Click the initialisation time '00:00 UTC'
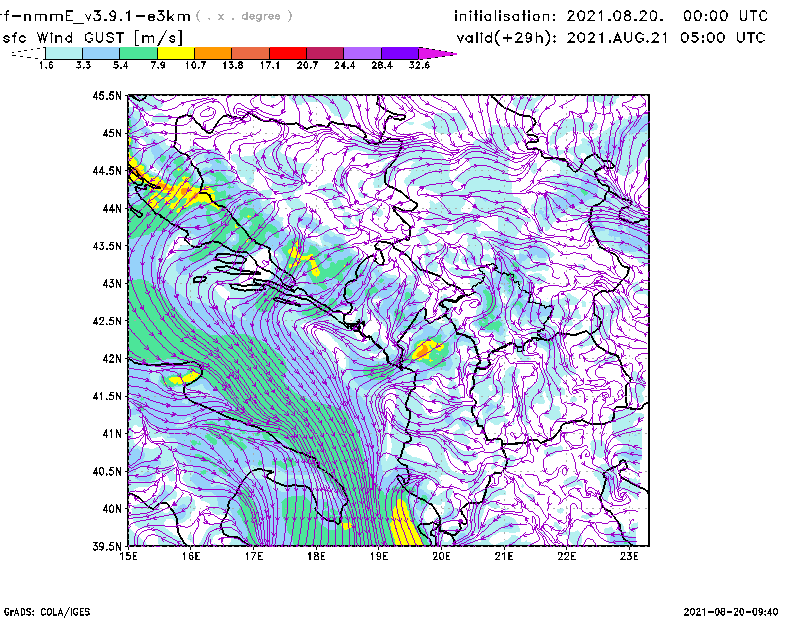The image size is (800, 618). (725, 16)
